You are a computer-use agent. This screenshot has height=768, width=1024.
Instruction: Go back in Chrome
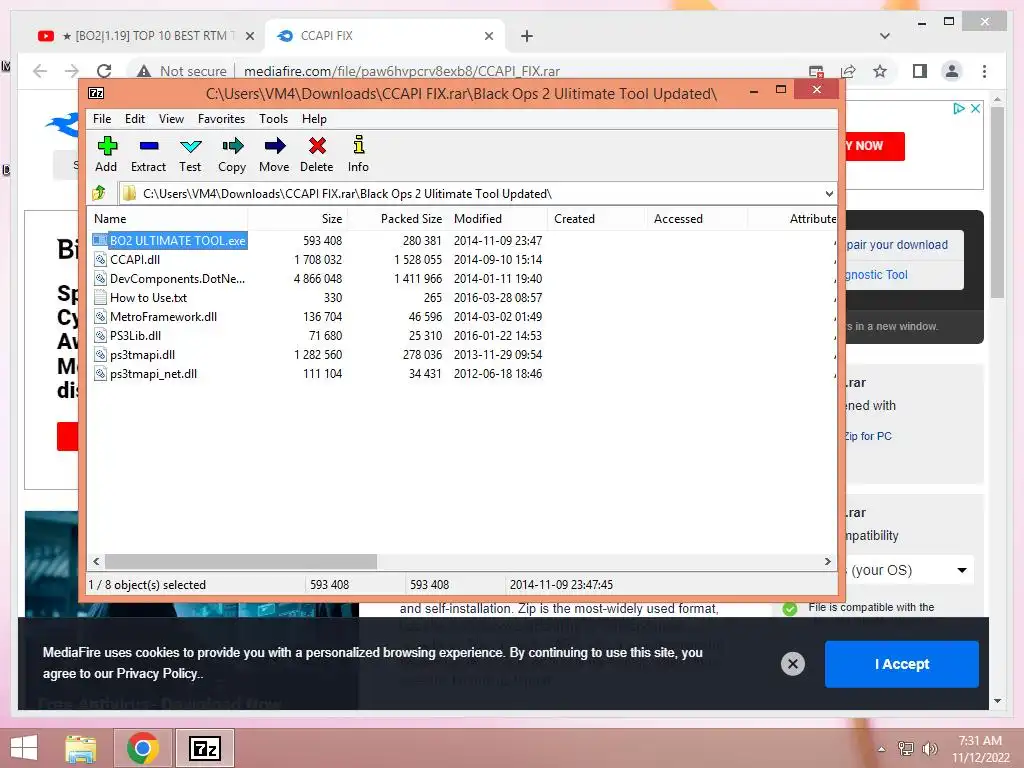[39, 71]
